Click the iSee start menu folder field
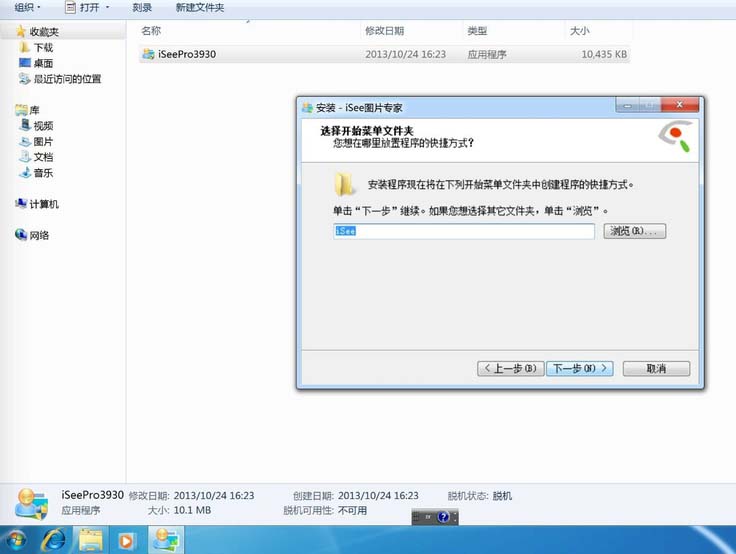The width and height of the screenshot is (736, 554). [x=464, y=231]
